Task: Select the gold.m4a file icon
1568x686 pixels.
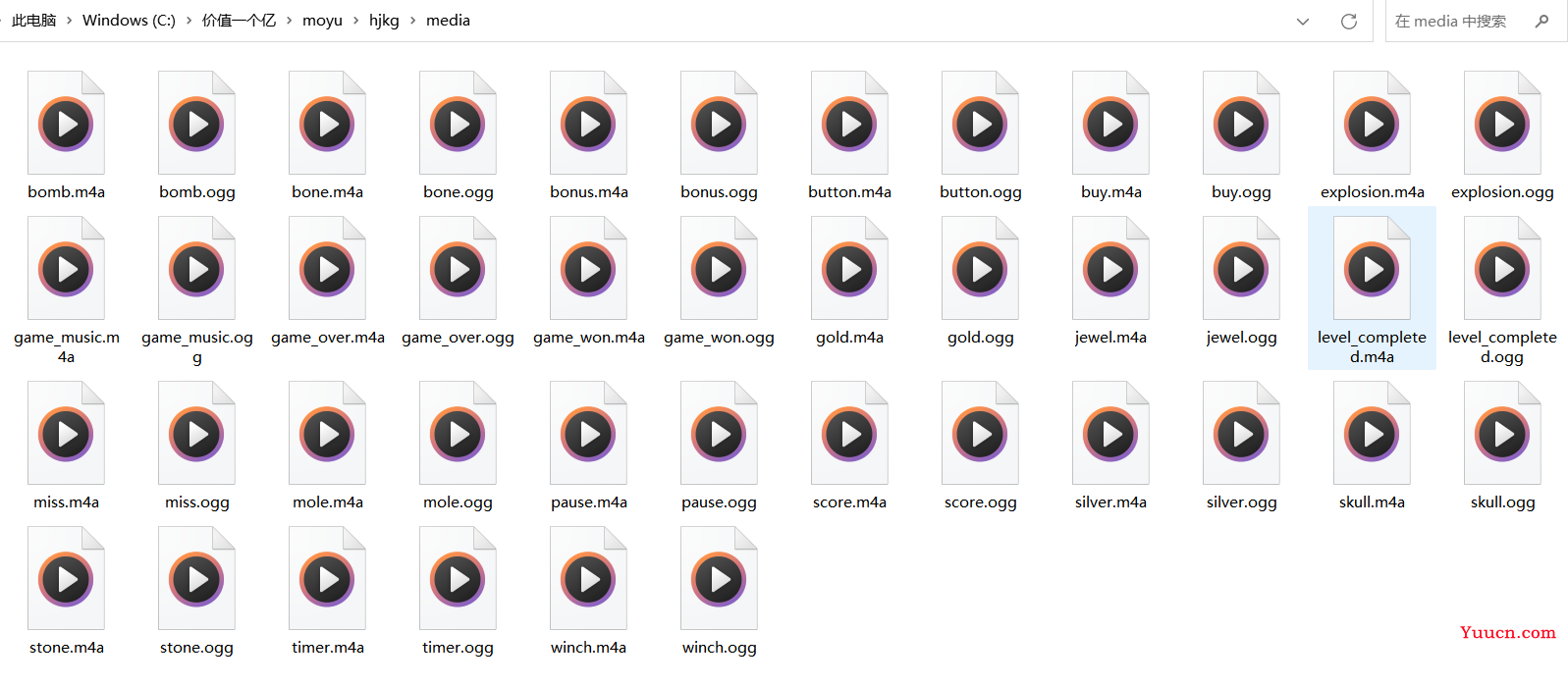Action: (849, 268)
